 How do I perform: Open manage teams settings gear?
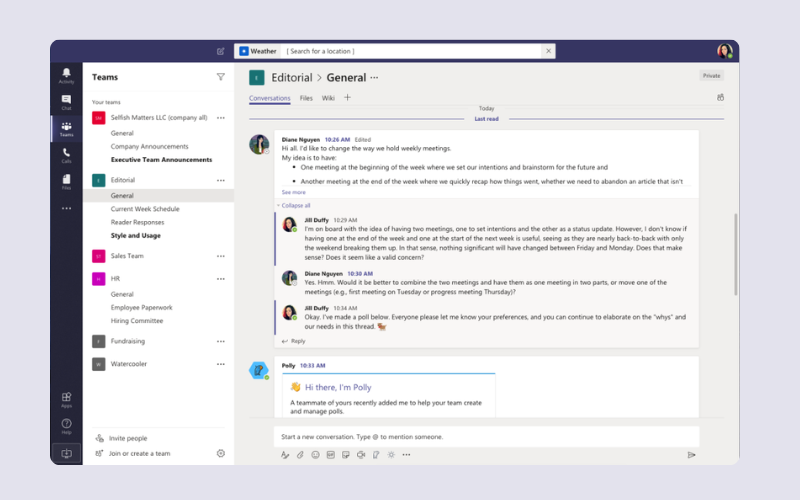(x=221, y=453)
